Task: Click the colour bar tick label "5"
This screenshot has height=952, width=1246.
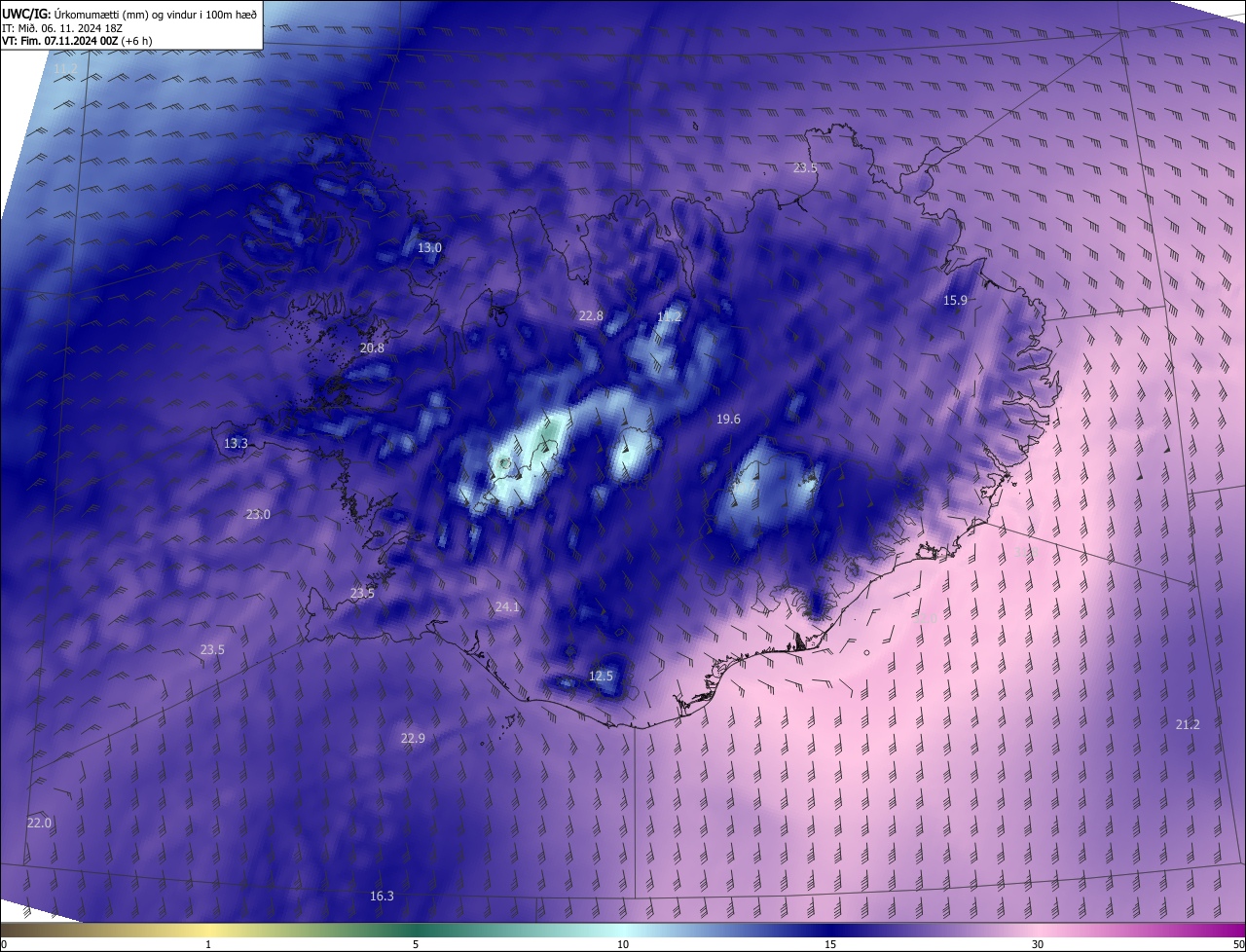Action: (x=416, y=944)
